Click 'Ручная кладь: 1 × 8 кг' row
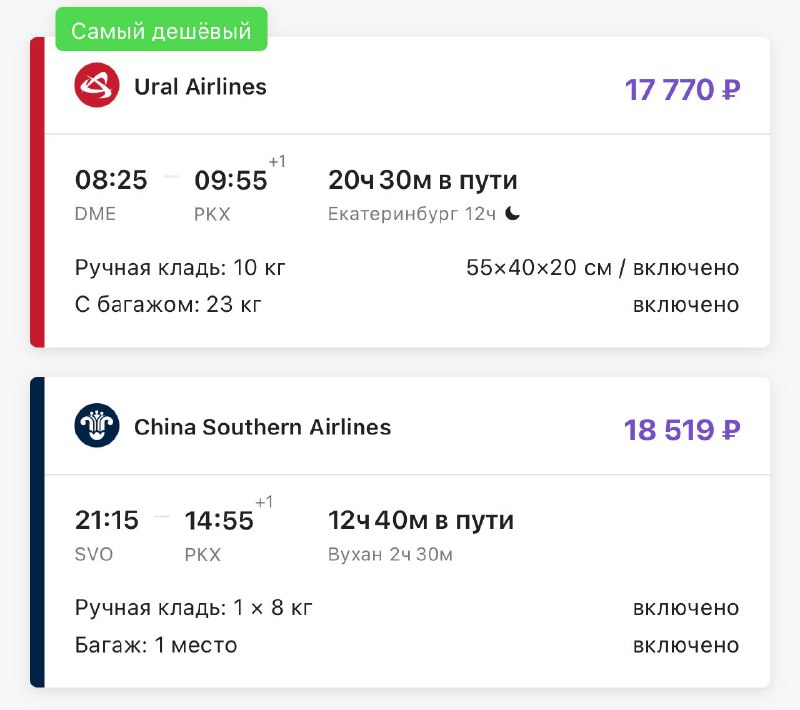Viewport: 800px width, 710px height. pos(194,608)
